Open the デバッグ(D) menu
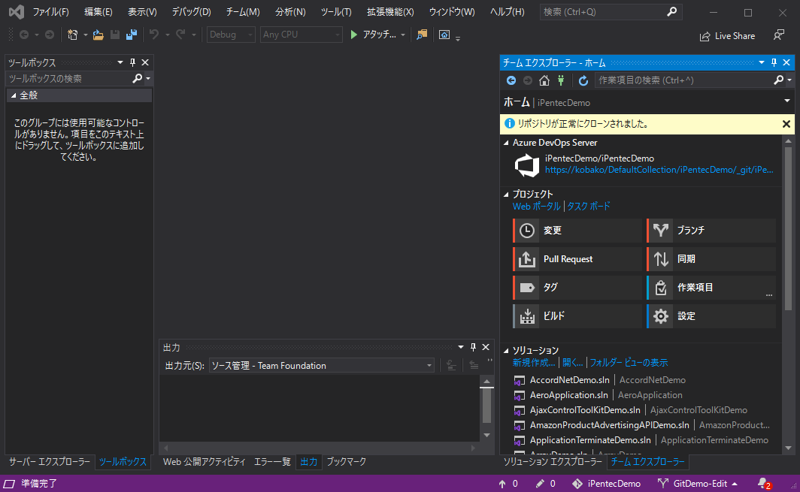 [191, 12]
